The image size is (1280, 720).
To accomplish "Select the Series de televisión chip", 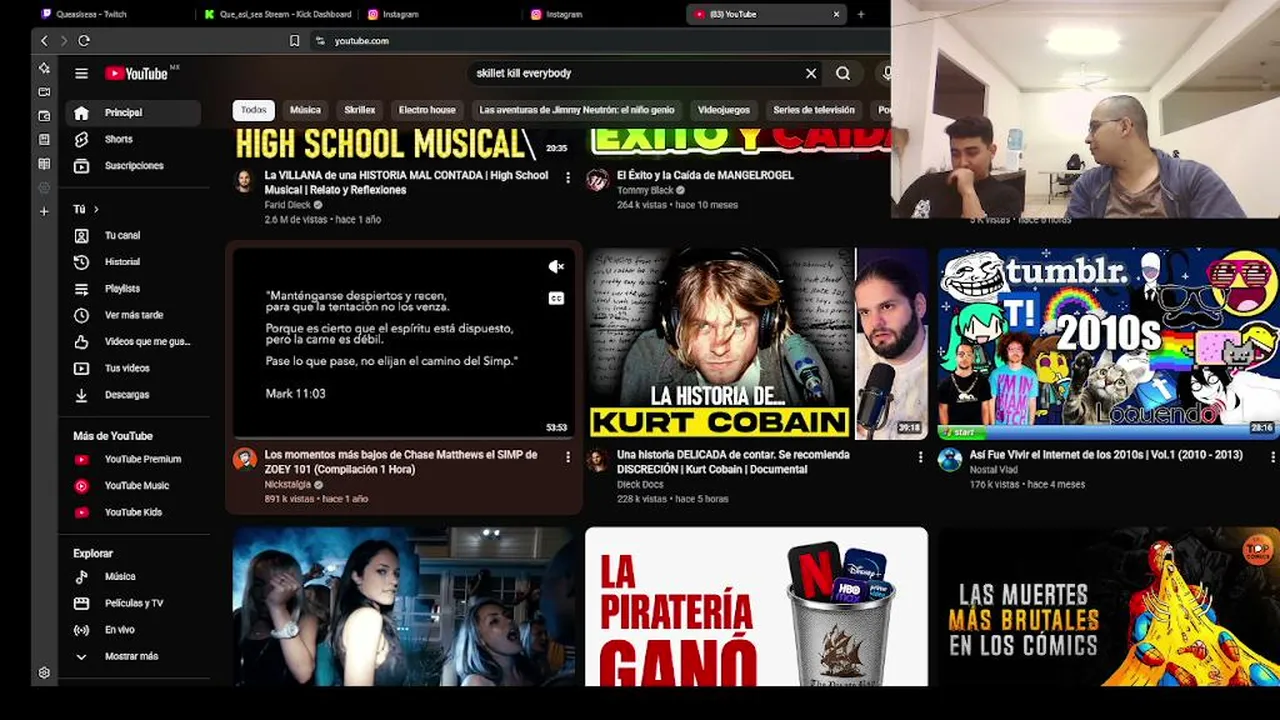I will coord(814,110).
